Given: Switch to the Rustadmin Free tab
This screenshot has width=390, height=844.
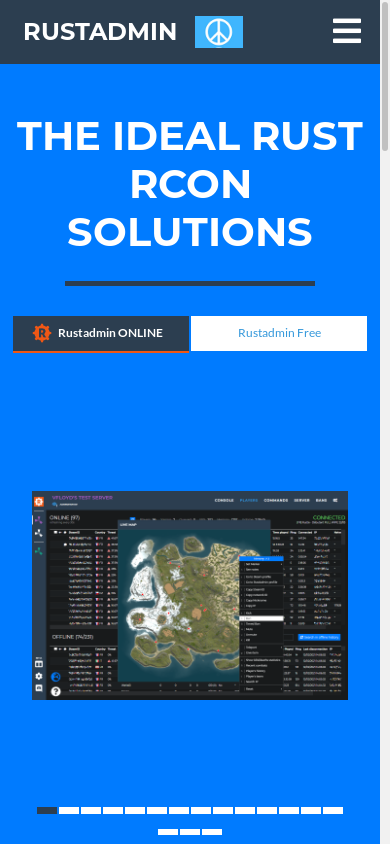Looking at the screenshot, I should 279,333.
